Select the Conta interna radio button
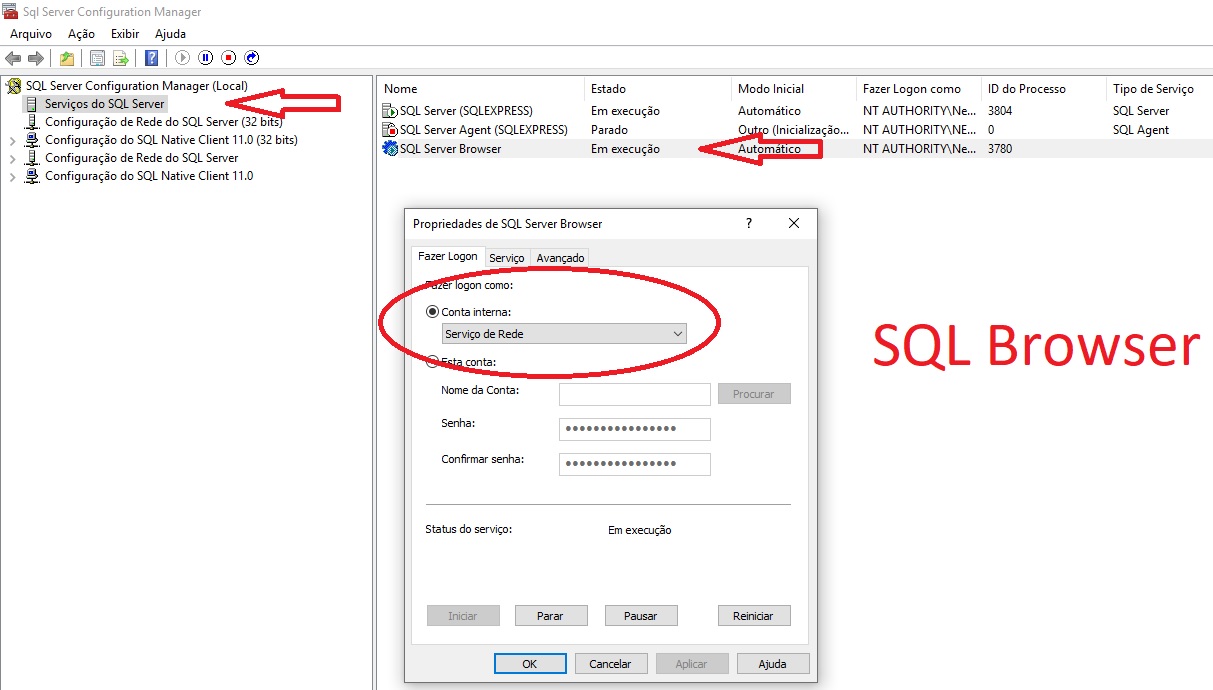 point(432,312)
